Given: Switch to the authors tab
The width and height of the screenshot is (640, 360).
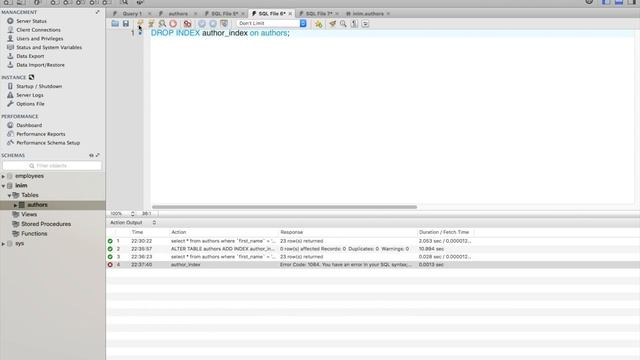Looking at the screenshot, I should coord(178,13).
